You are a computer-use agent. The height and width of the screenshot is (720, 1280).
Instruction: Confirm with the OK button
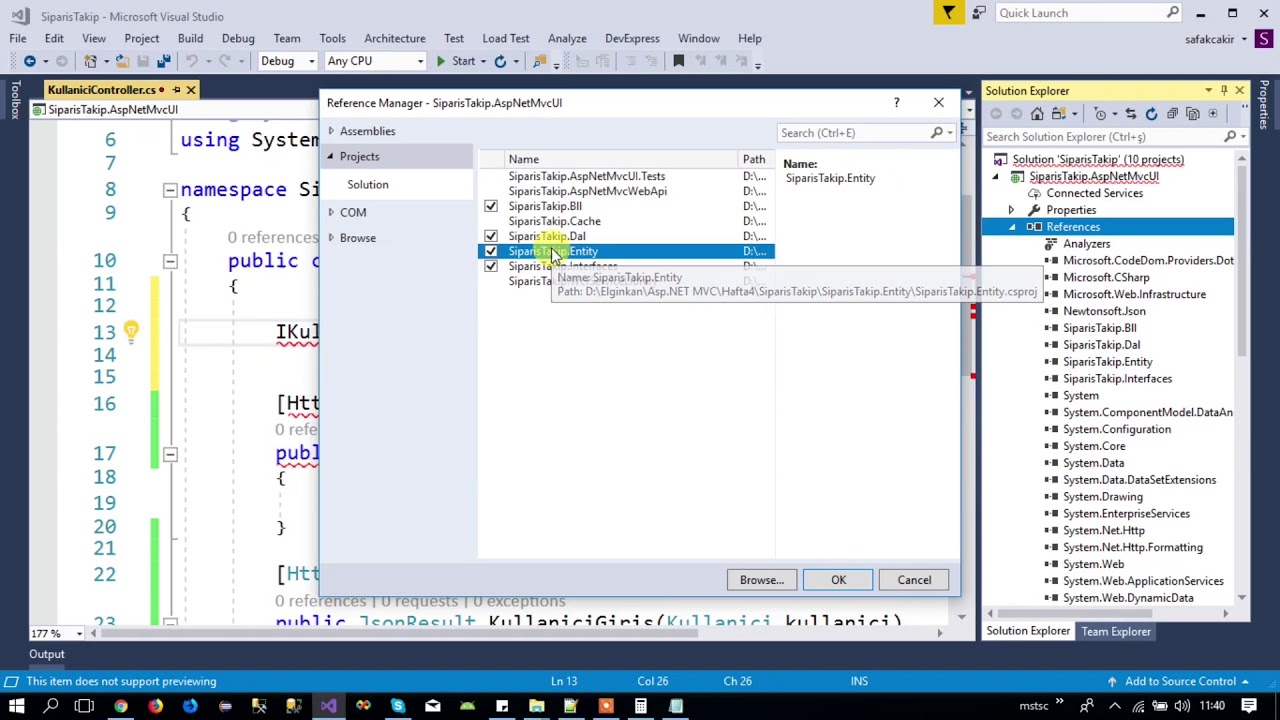pos(838,580)
